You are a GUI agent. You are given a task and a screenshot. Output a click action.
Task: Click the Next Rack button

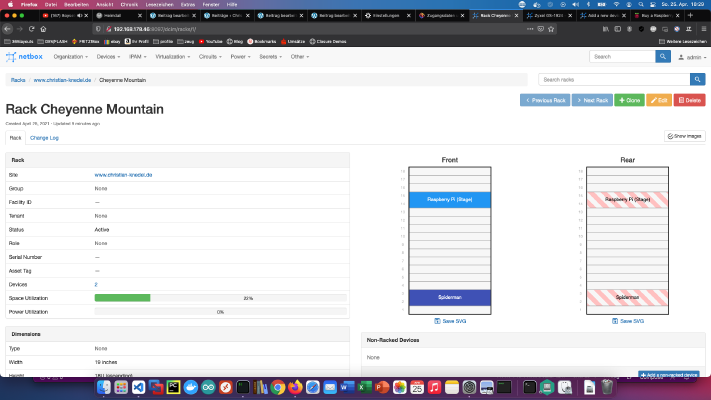point(592,100)
